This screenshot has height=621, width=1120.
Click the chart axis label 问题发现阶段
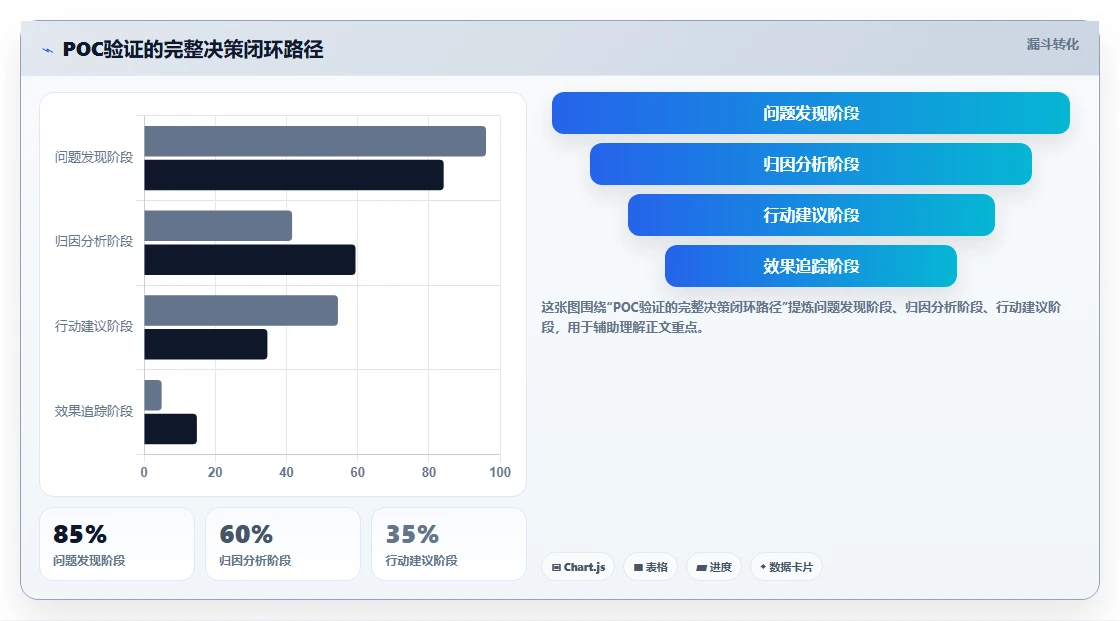(94, 157)
